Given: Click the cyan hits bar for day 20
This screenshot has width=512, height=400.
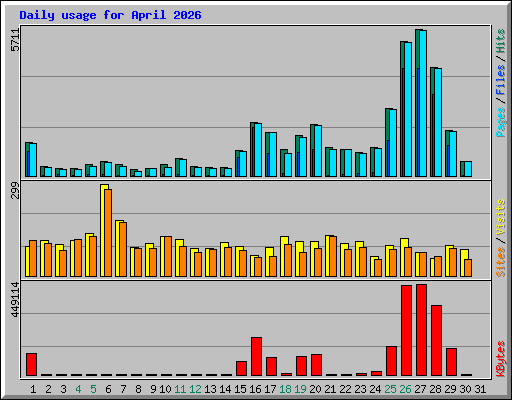Looking at the screenshot, I should tap(318, 151).
